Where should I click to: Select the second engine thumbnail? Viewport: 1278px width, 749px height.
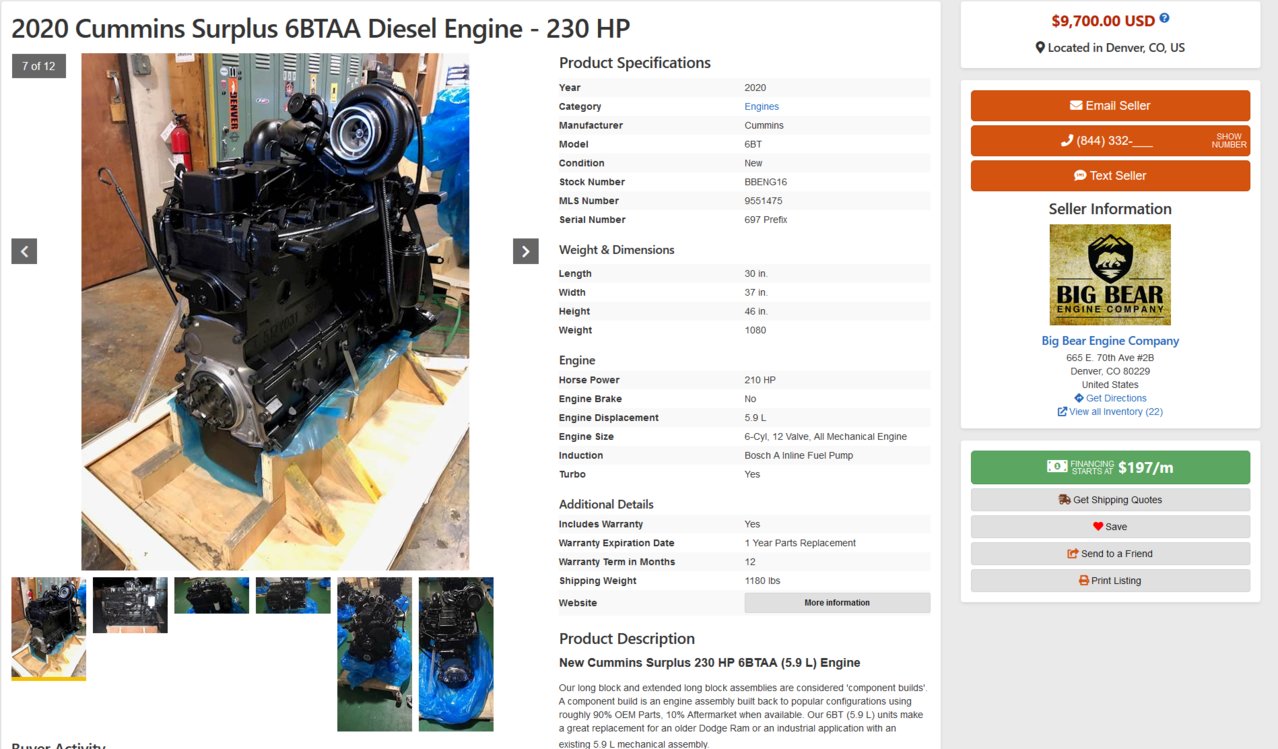(x=130, y=605)
